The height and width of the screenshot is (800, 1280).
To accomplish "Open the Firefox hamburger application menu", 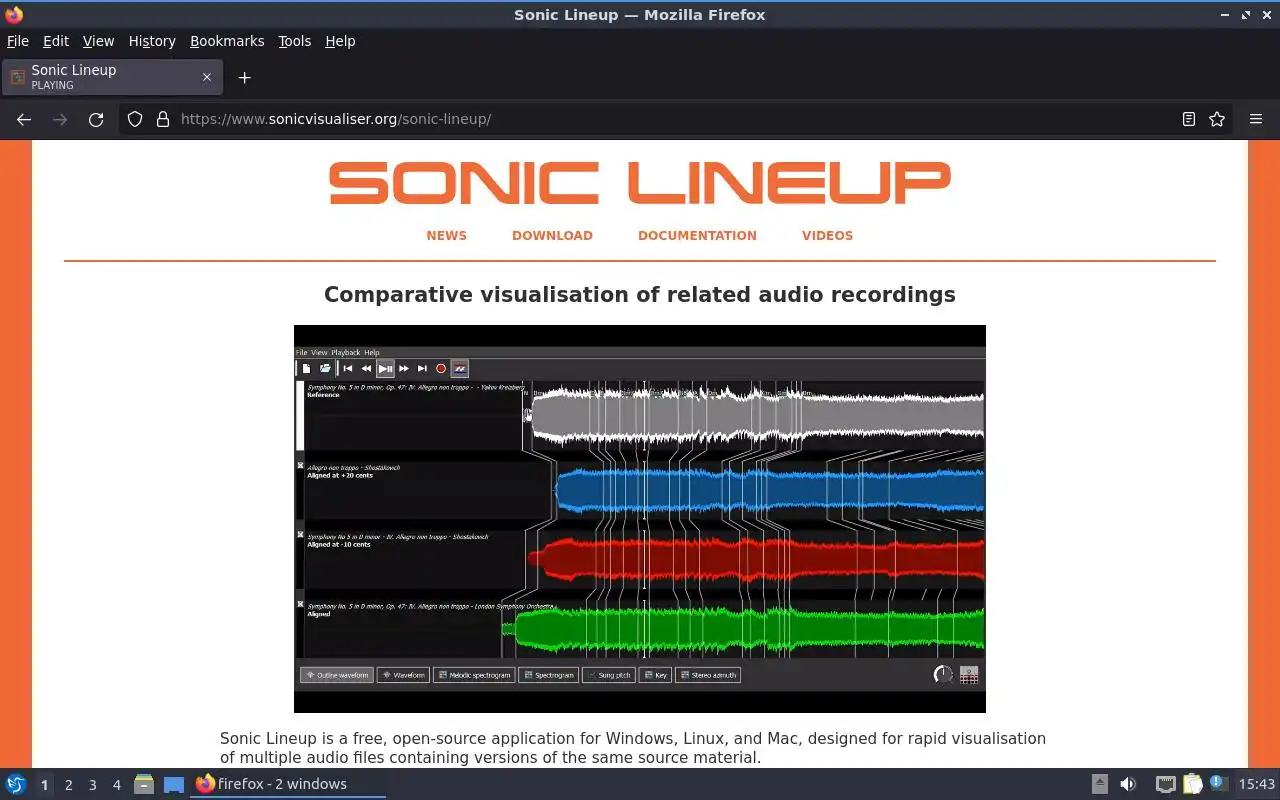I will [x=1256, y=119].
